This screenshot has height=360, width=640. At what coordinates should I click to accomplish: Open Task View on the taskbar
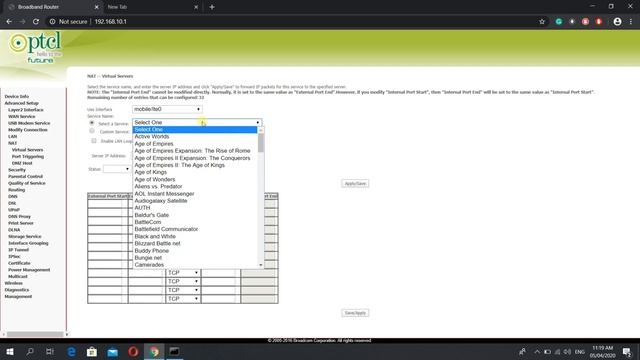[50, 351]
